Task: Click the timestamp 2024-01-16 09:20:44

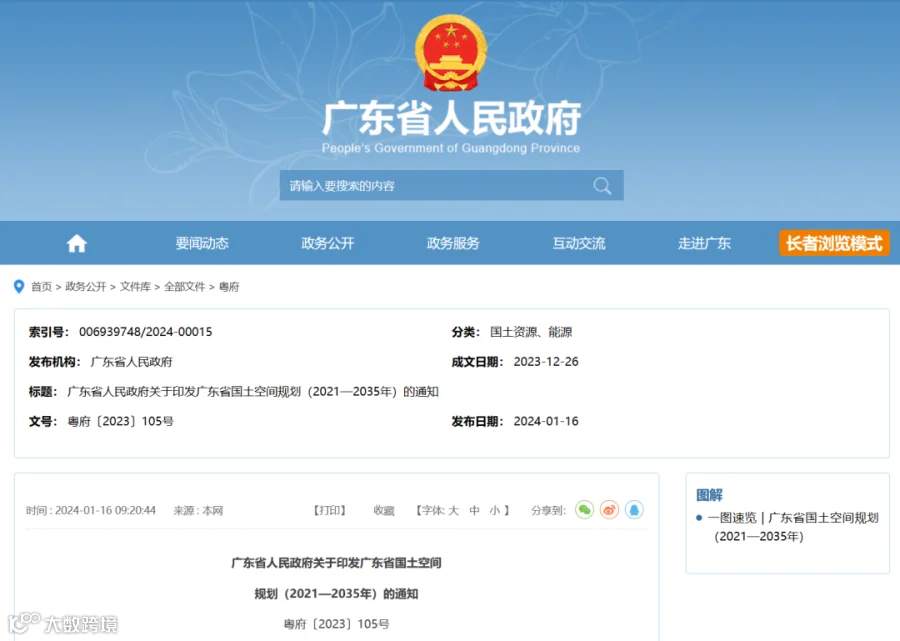Action: 106,510
